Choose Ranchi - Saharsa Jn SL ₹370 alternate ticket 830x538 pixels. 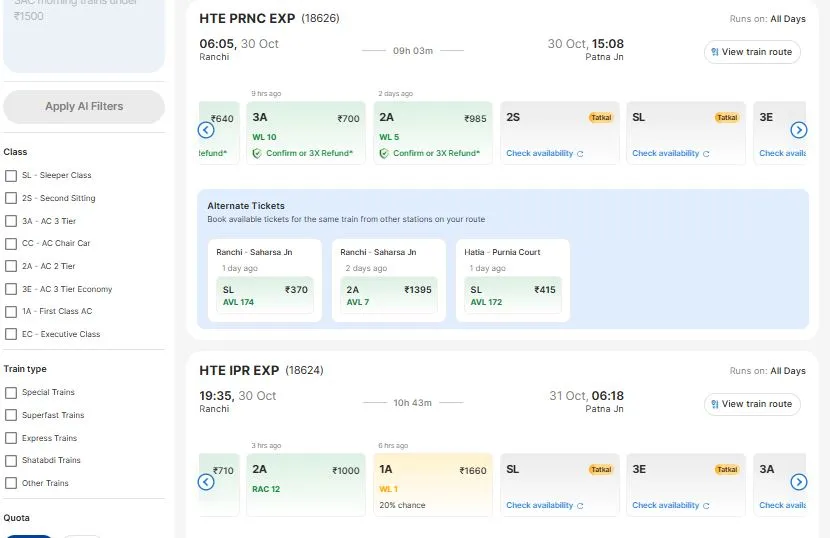[265, 295]
